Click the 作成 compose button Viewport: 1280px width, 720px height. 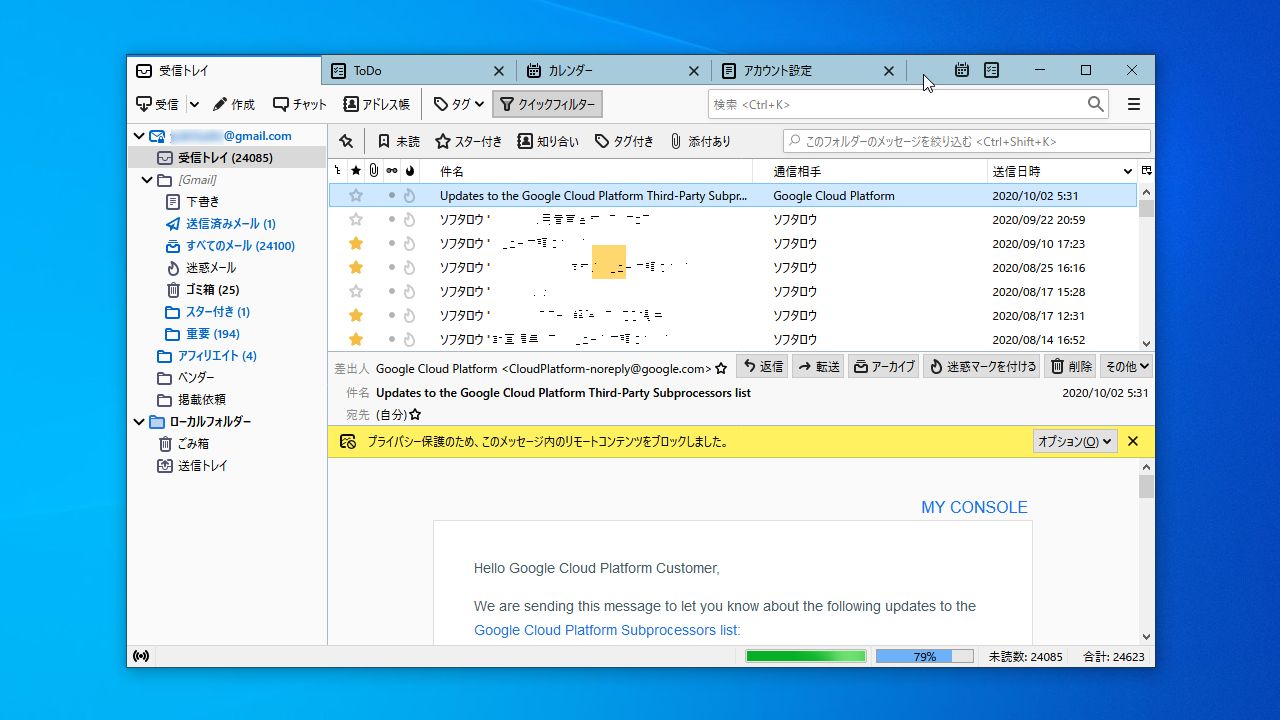coord(233,104)
